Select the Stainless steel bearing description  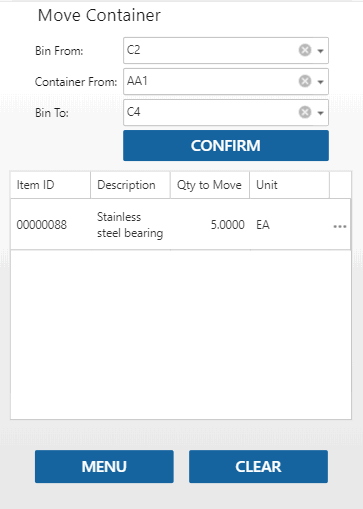pyautogui.click(x=130, y=225)
